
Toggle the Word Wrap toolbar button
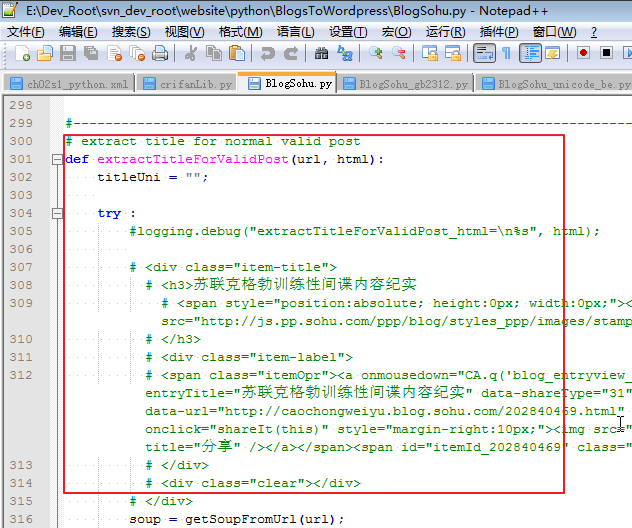pos(484,53)
